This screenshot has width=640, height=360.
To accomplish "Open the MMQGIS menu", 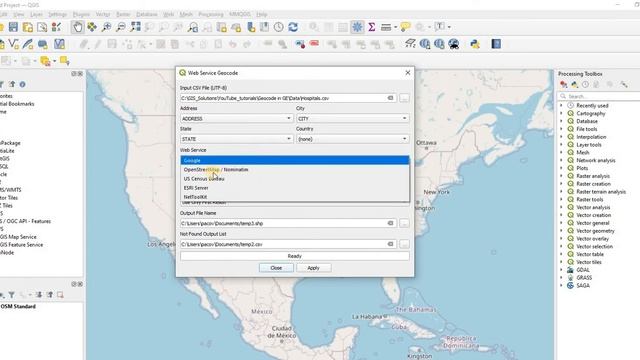I will point(240,14).
